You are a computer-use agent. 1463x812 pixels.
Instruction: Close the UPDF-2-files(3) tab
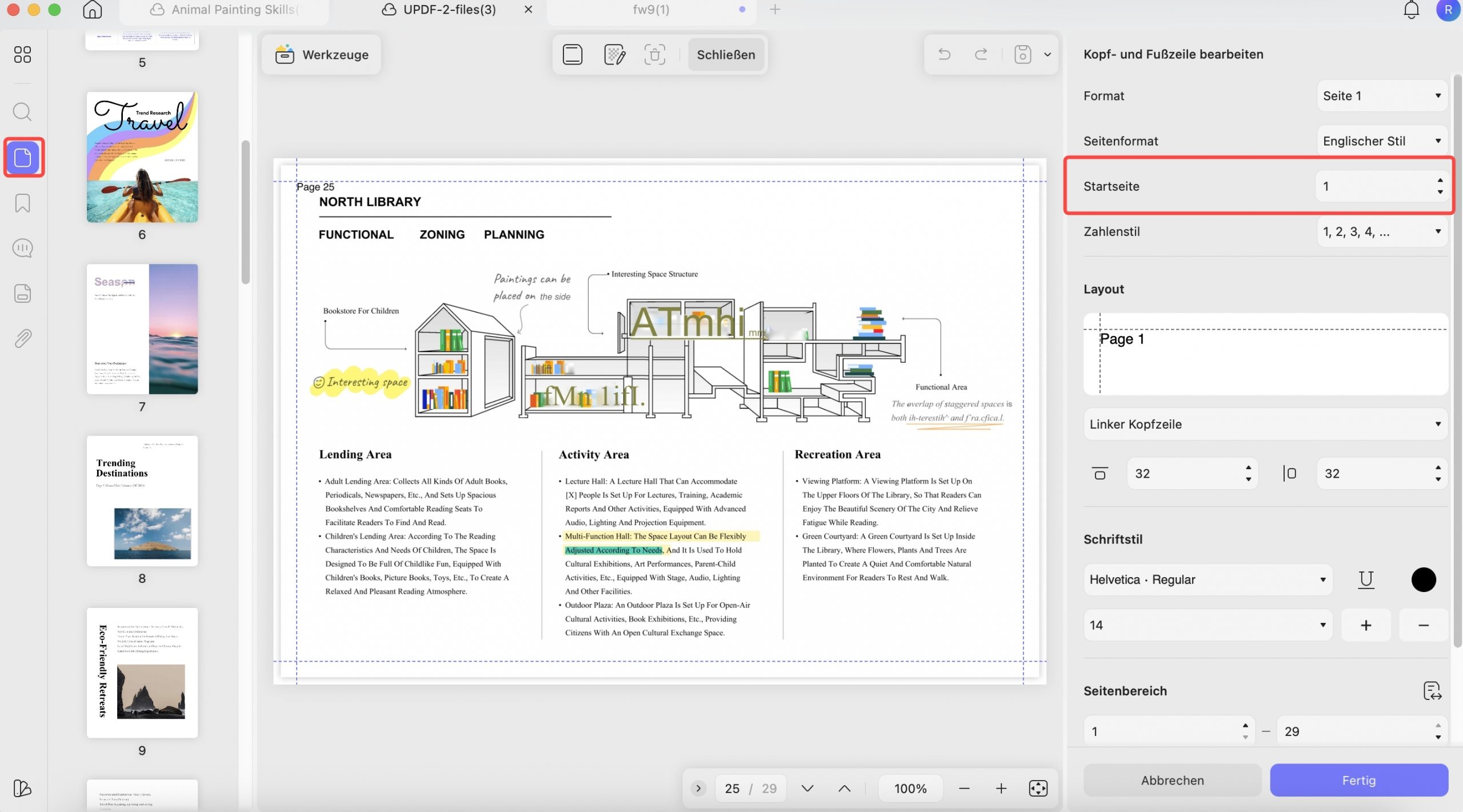(528, 10)
